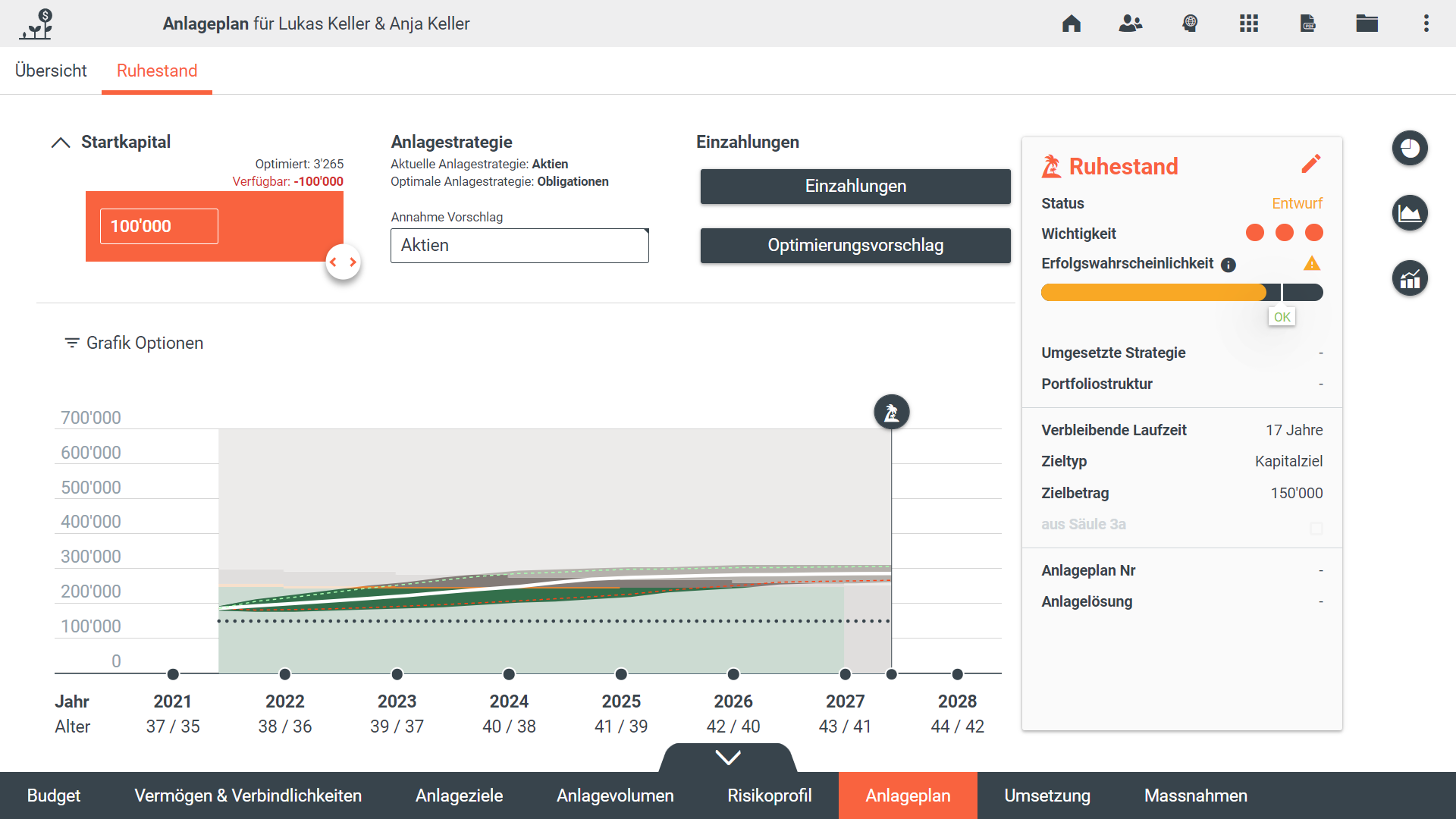Click the 2023 timeline point
This screenshot has width=1456, height=819.
point(397,674)
